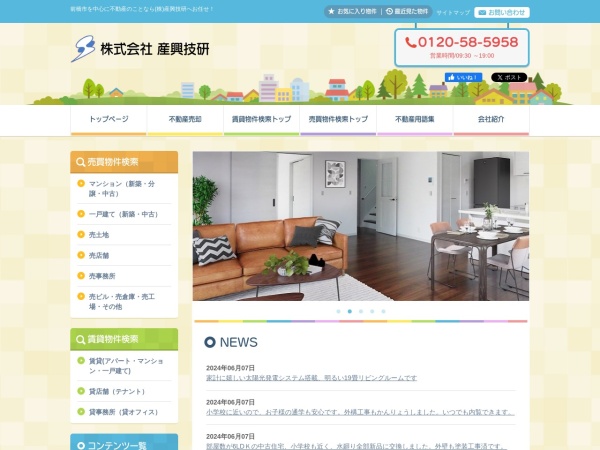Go to first slideshow dot

[x=338, y=311]
